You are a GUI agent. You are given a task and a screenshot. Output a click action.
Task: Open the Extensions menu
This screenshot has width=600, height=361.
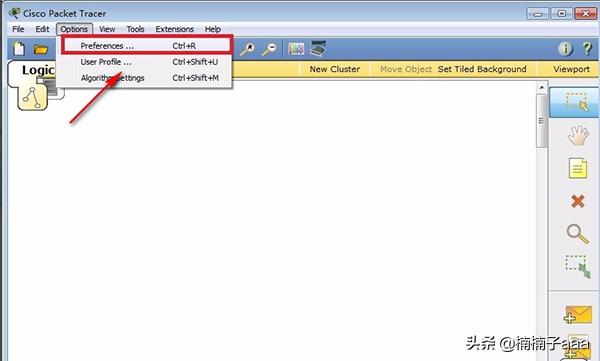point(174,29)
